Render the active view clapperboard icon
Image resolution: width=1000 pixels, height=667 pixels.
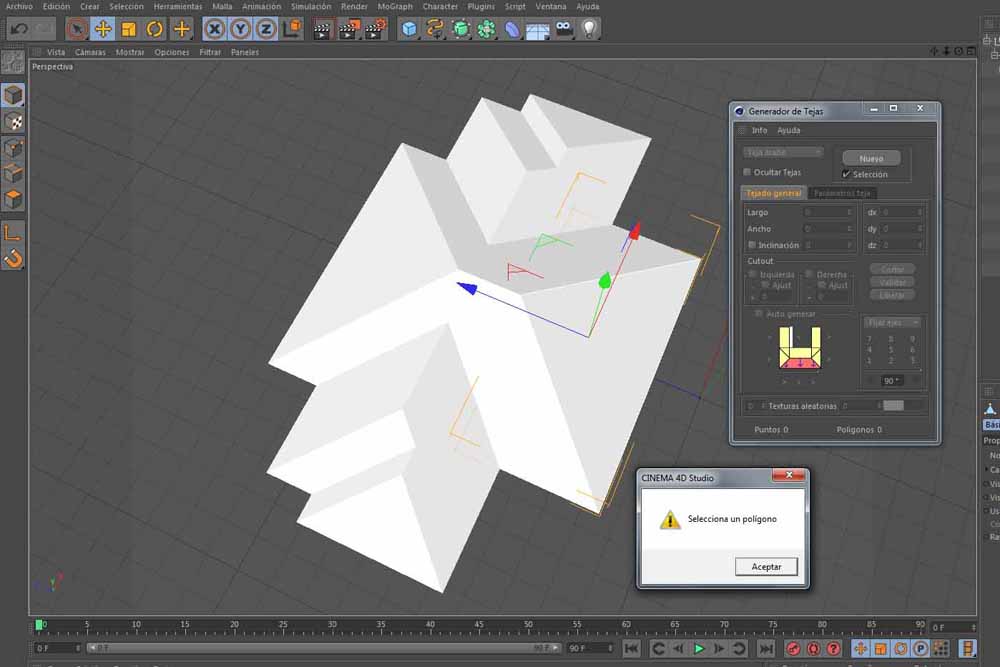click(x=323, y=29)
